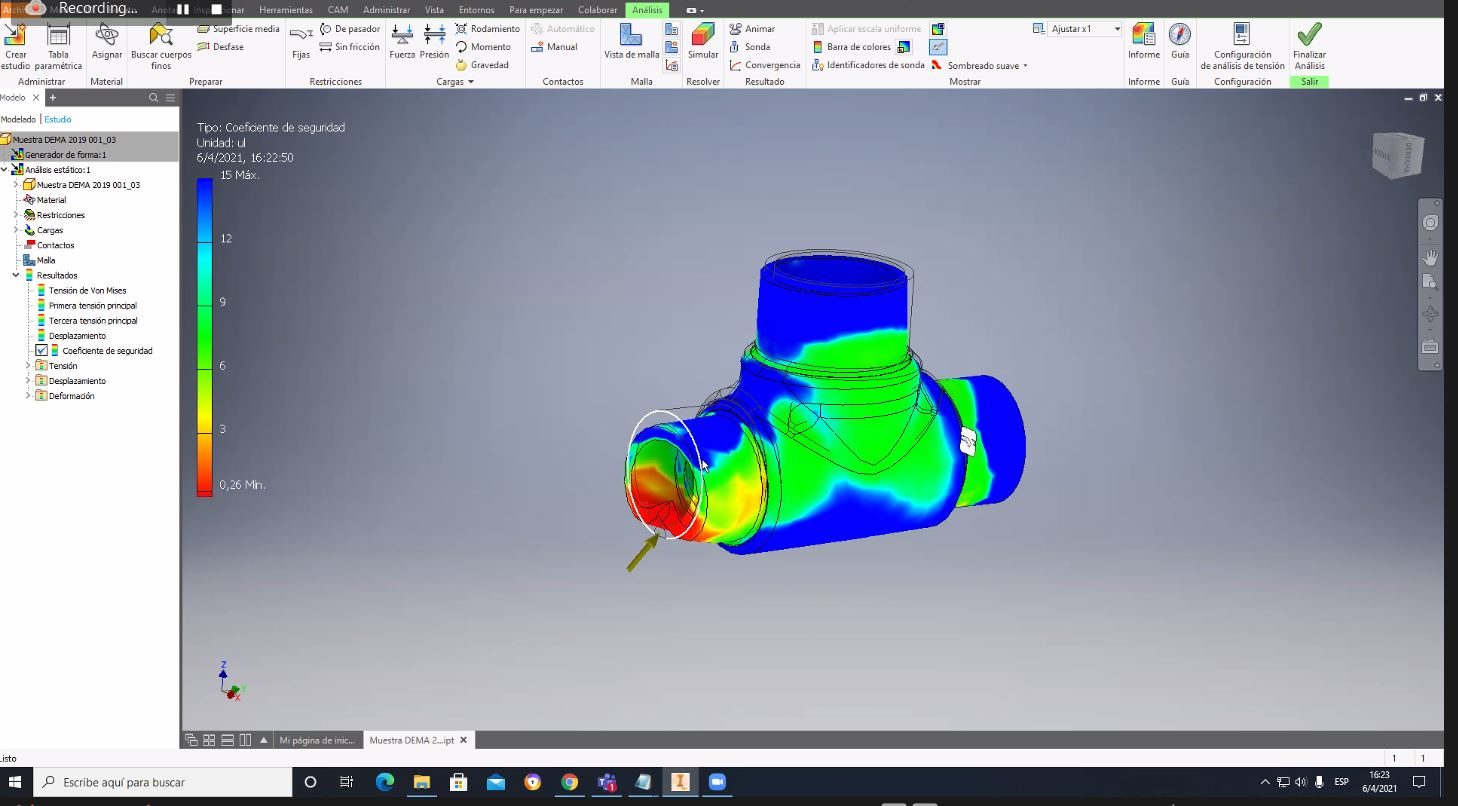Screen dimensions: 1458x806
Task: Choose Sin fricción restriction
Action: click(x=350, y=47)
